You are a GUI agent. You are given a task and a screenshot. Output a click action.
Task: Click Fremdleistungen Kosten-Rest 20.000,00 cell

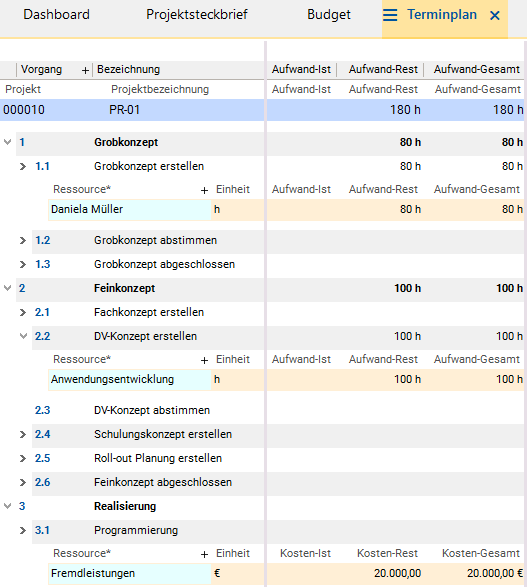[x=397, y=573]
